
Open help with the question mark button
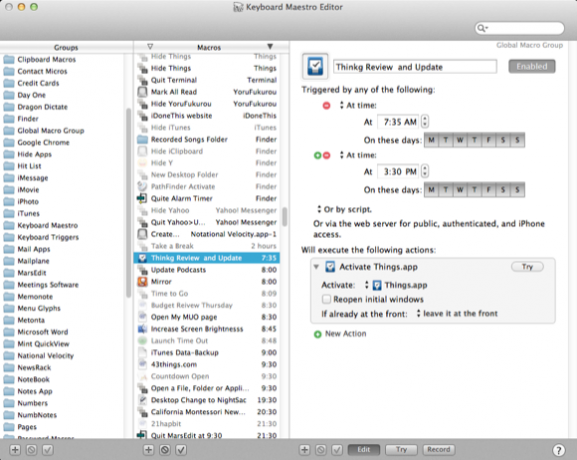point(559,450)
